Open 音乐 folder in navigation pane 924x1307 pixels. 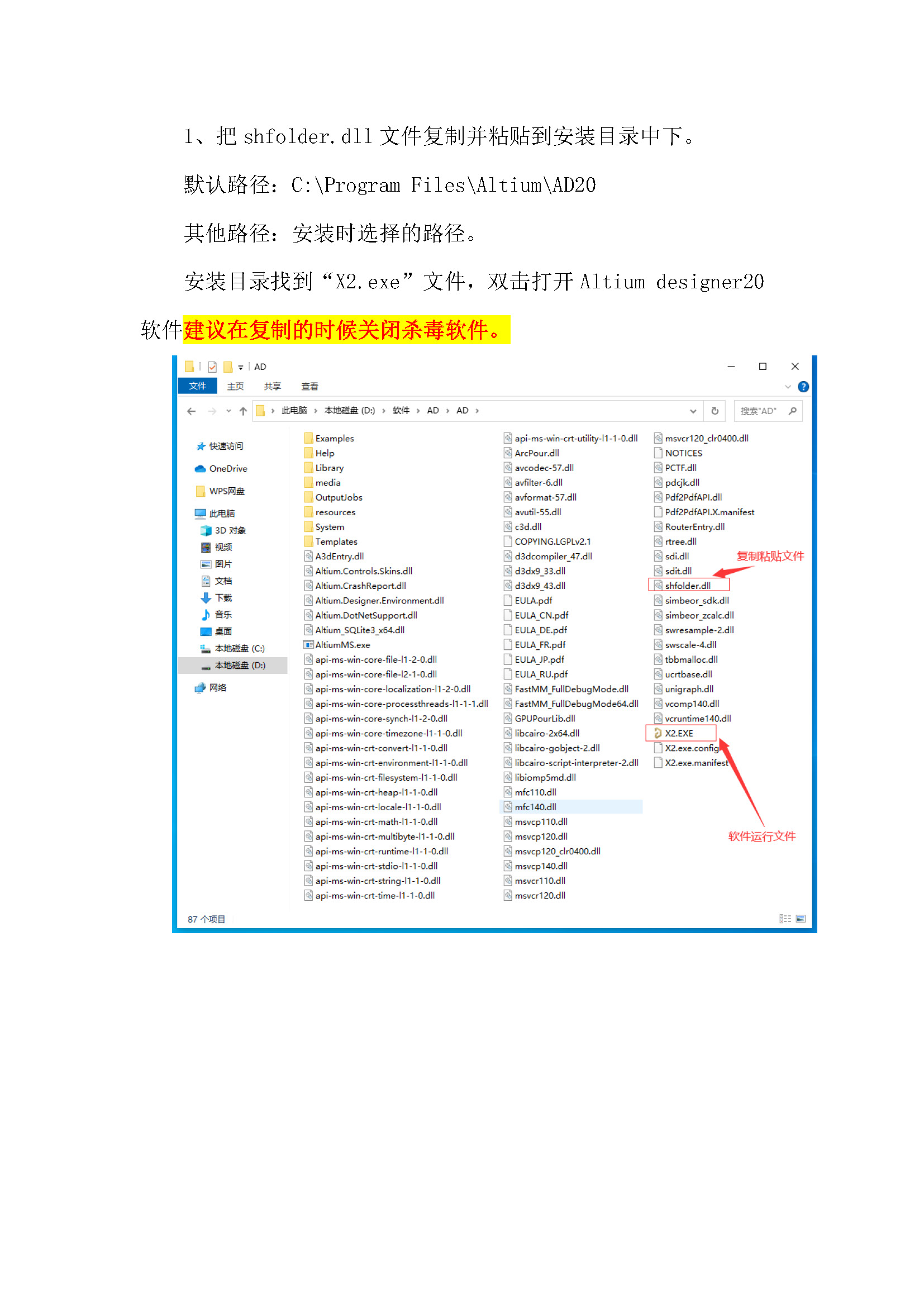pyautogui.click(x=216, y=615)
